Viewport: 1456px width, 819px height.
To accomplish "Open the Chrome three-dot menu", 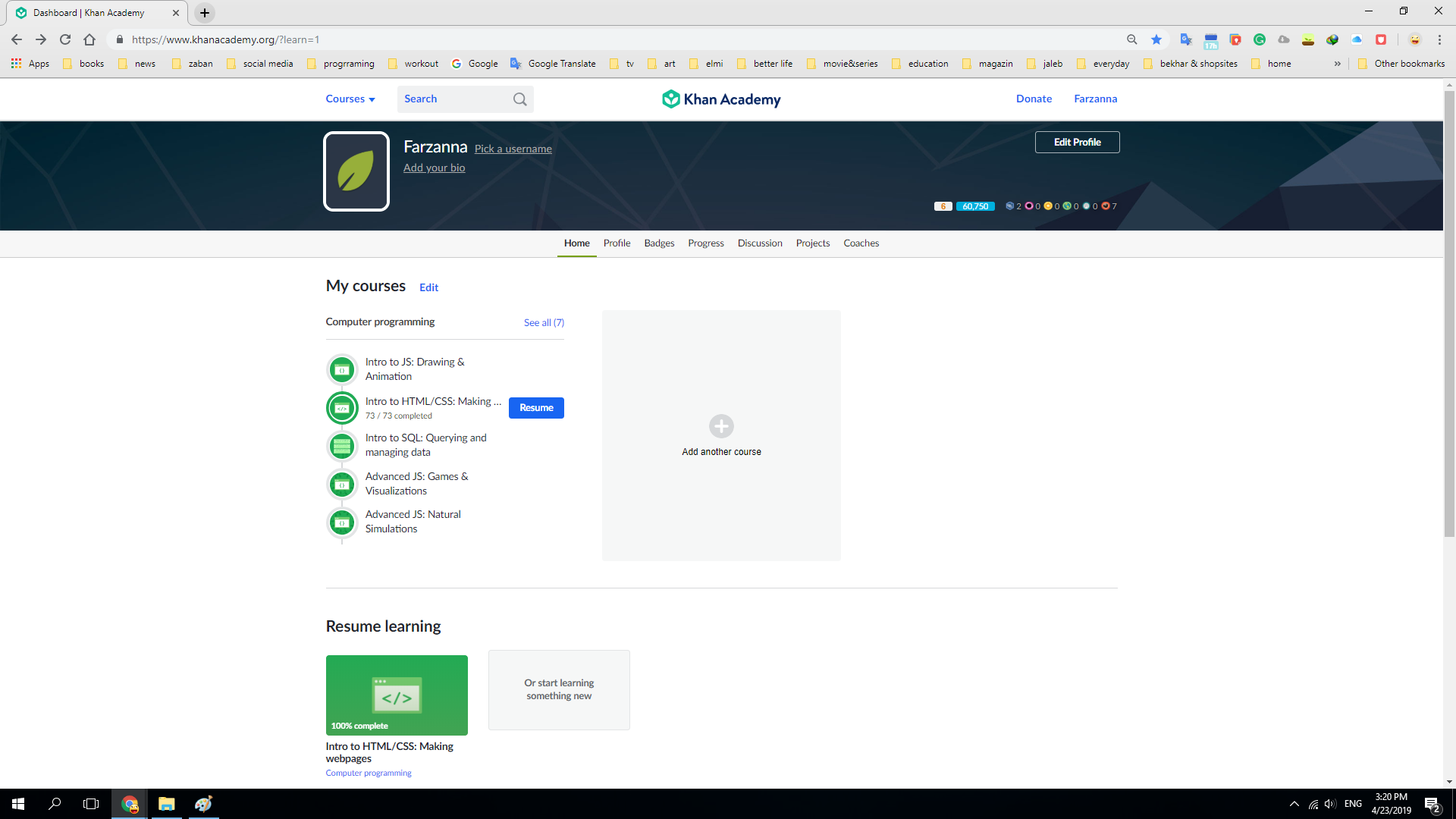I will coord(1439,39).
